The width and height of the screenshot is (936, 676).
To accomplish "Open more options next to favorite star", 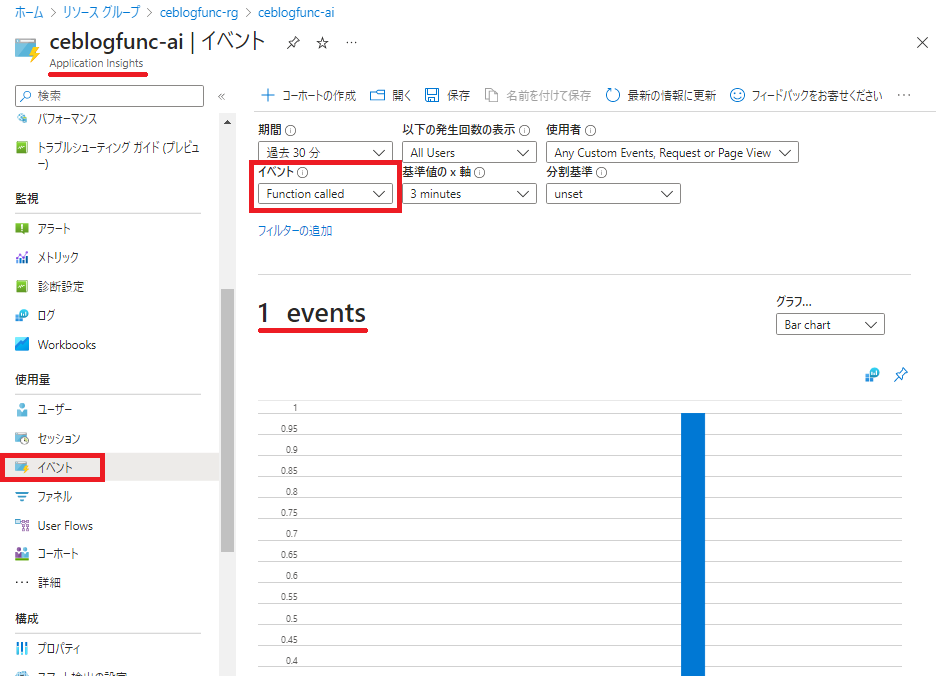I will 352,42.
